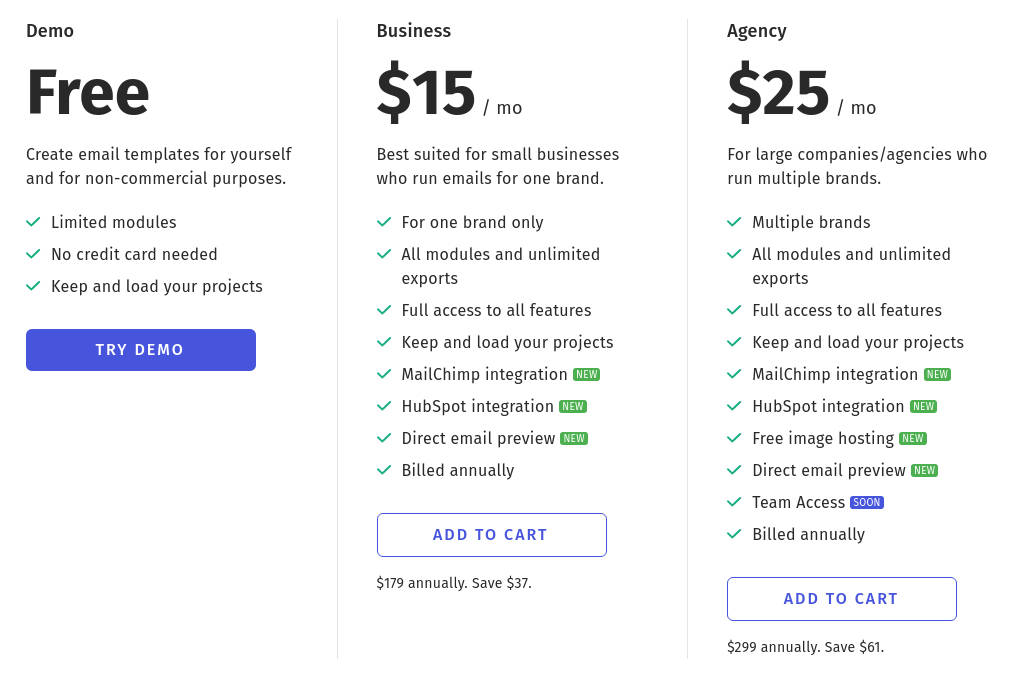Click checkmark beside For one brand only
This screenshot has height=674, width=1011.
[x=384, y=222]
